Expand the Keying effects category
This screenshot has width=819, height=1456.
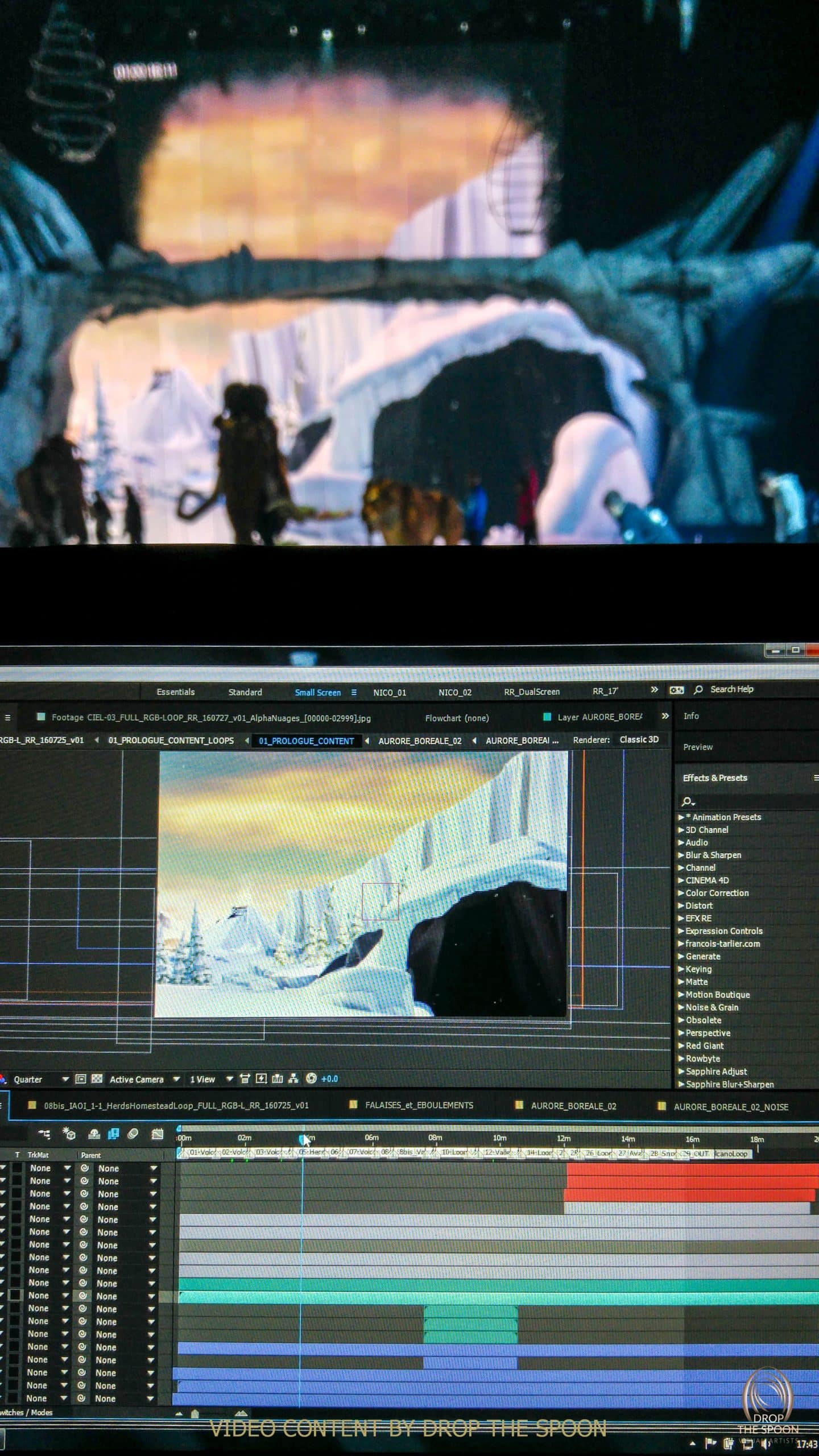(681, 969)
